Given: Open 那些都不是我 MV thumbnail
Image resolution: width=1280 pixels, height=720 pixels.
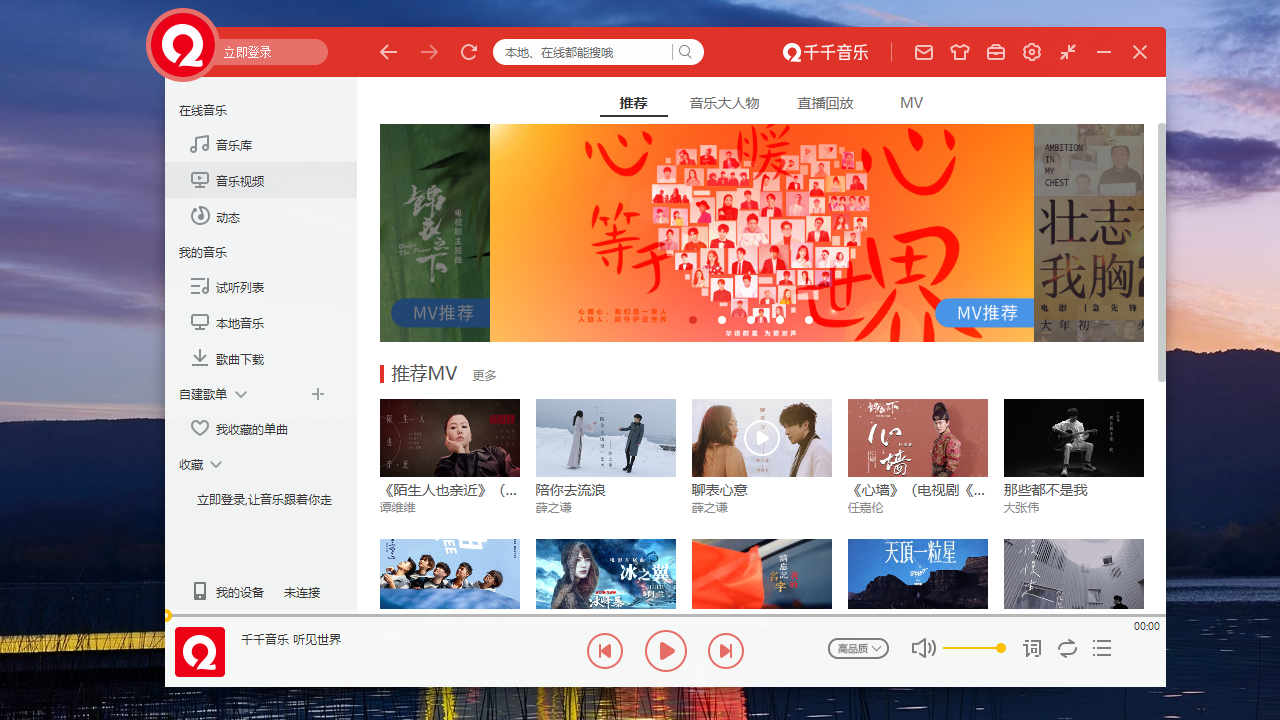Looking at the screenshot, I should pyautogui.click(x=1074, y=438).
